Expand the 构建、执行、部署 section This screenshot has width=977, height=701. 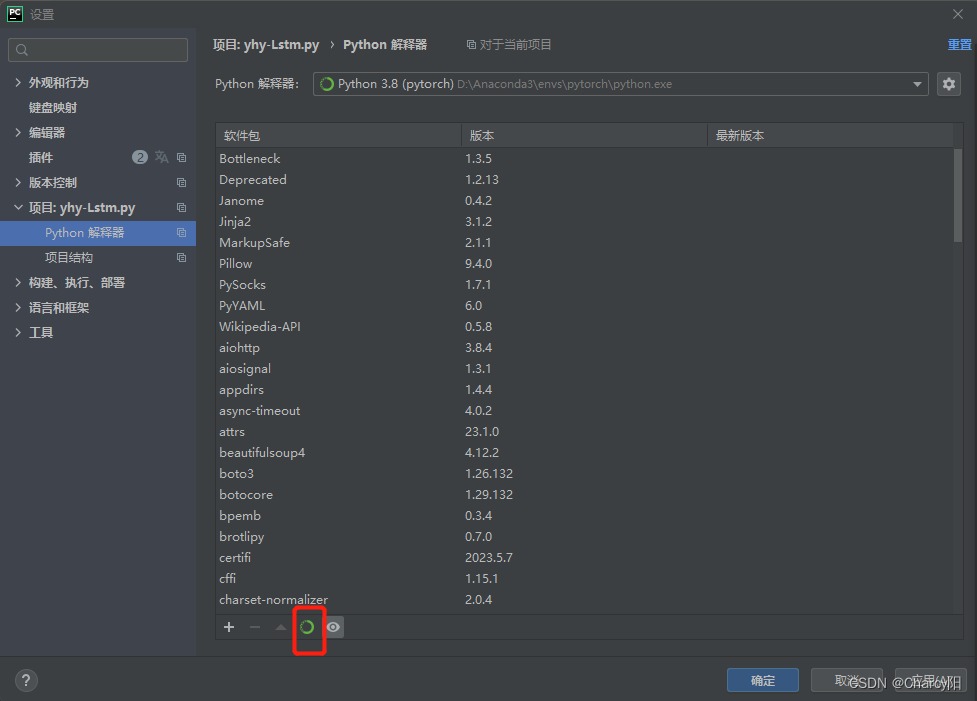pos(18,282)
